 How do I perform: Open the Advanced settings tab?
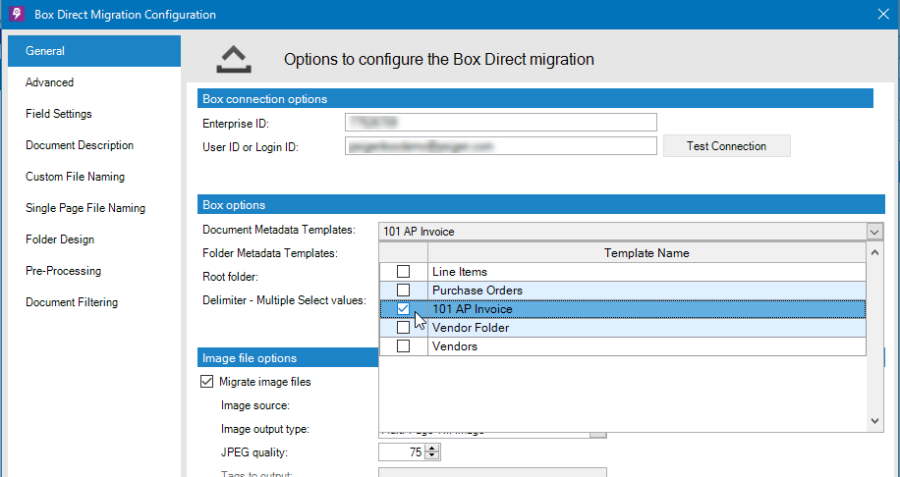point(50,83)
